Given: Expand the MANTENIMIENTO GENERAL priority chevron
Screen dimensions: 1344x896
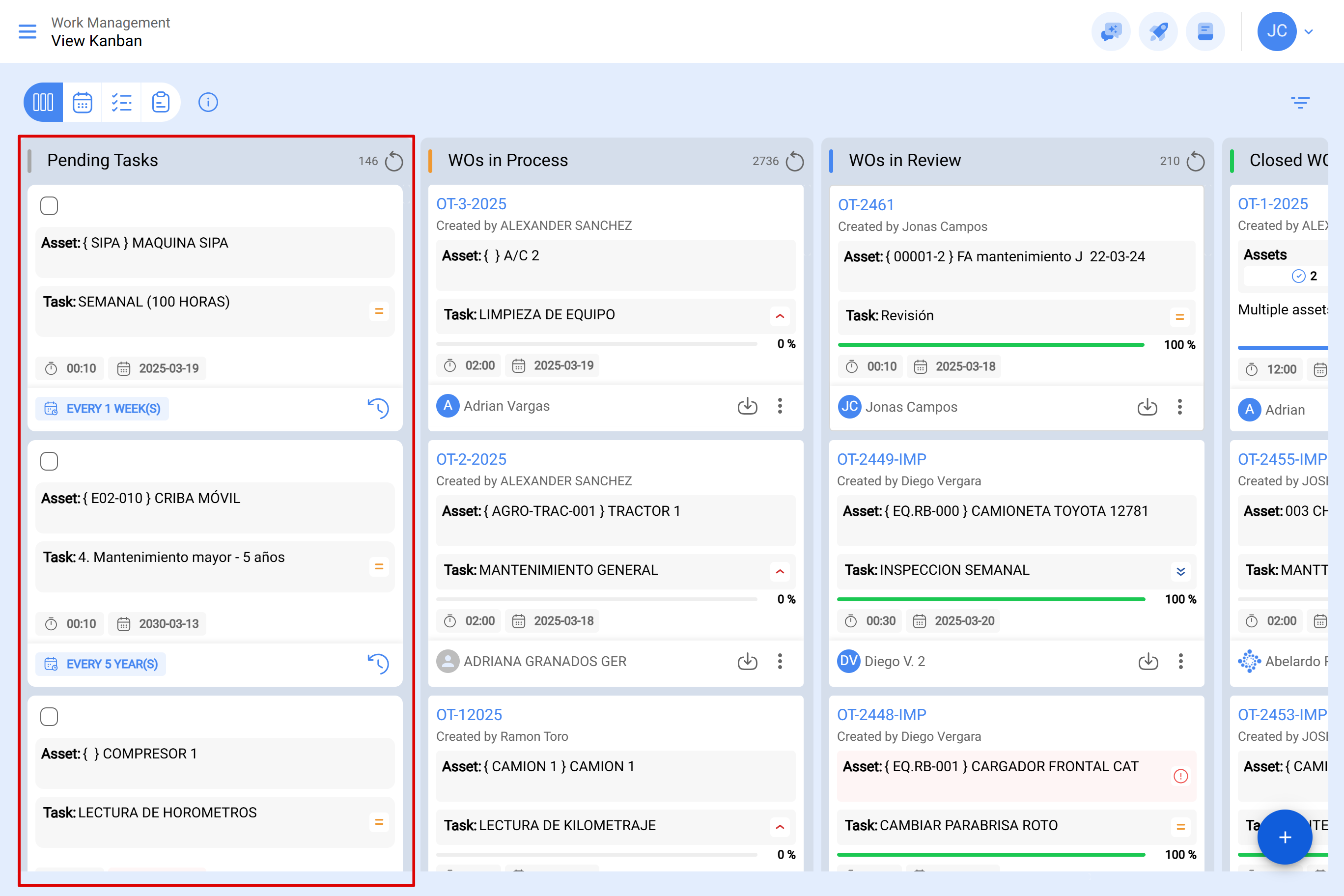Looking at the screenshot, I should tap(780, 571).
